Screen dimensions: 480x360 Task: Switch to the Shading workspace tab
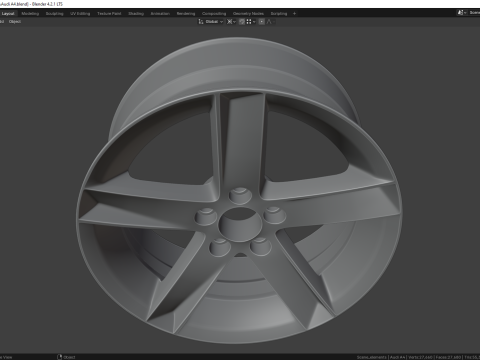136,14
